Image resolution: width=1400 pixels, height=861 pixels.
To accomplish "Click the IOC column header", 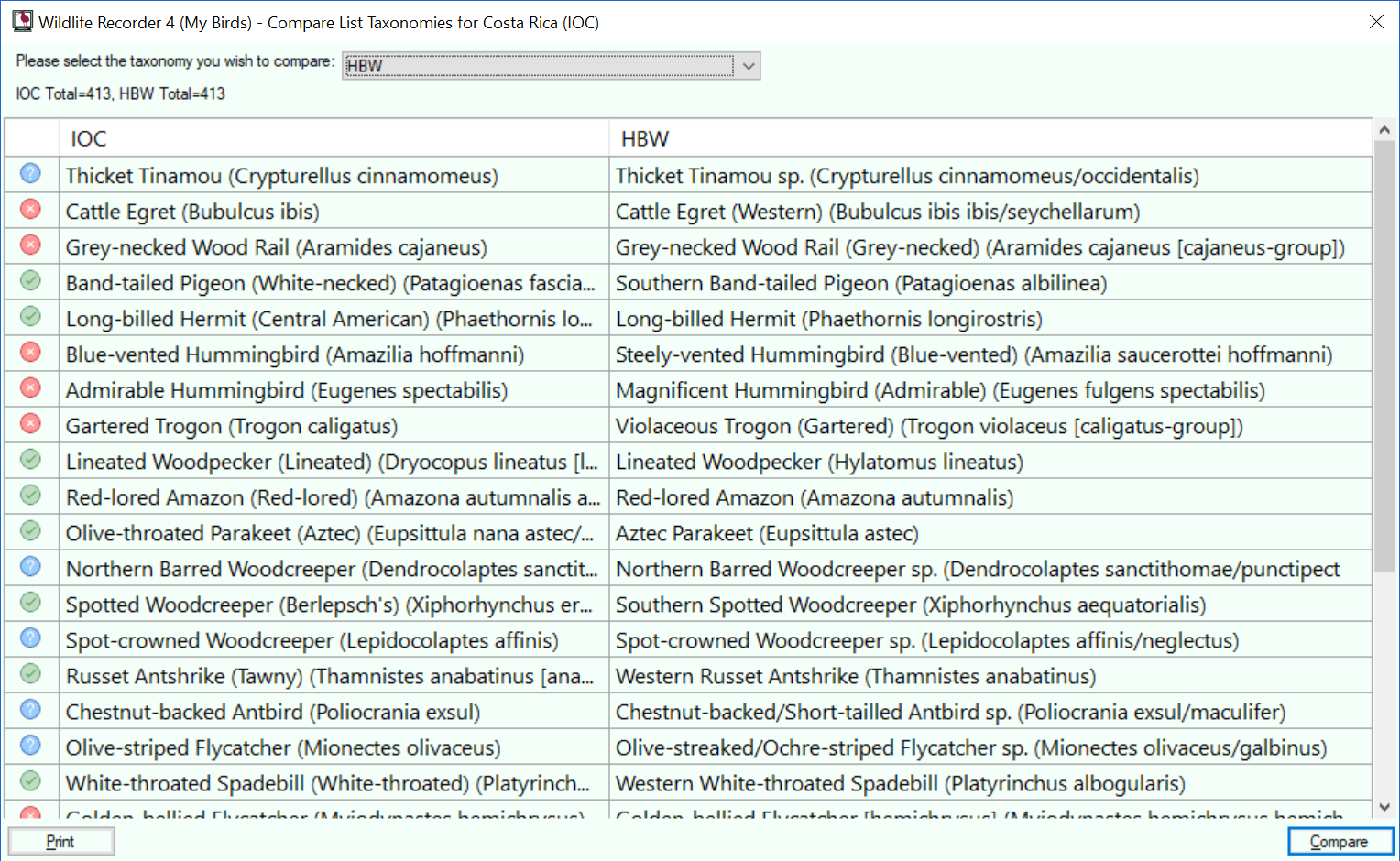I will point(334,138).
